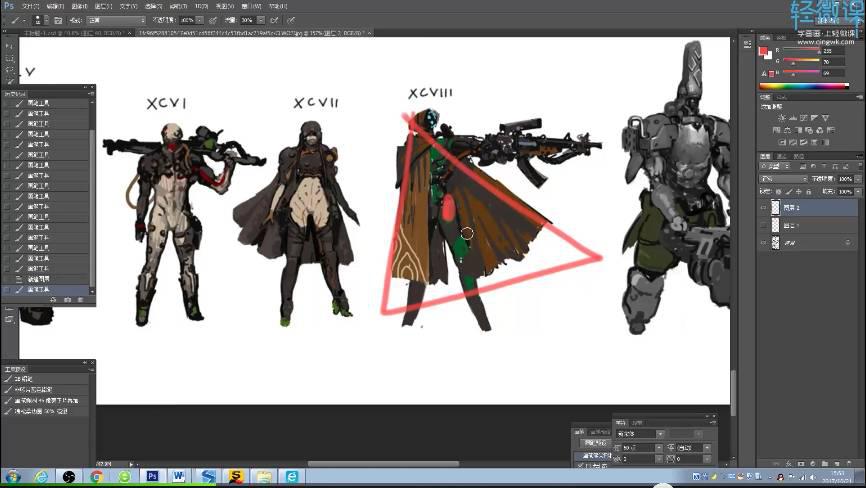Viewport: 866px width, 488px height.
Task: Open the brush opacity slider dropdown
Action: pos(199,20)
